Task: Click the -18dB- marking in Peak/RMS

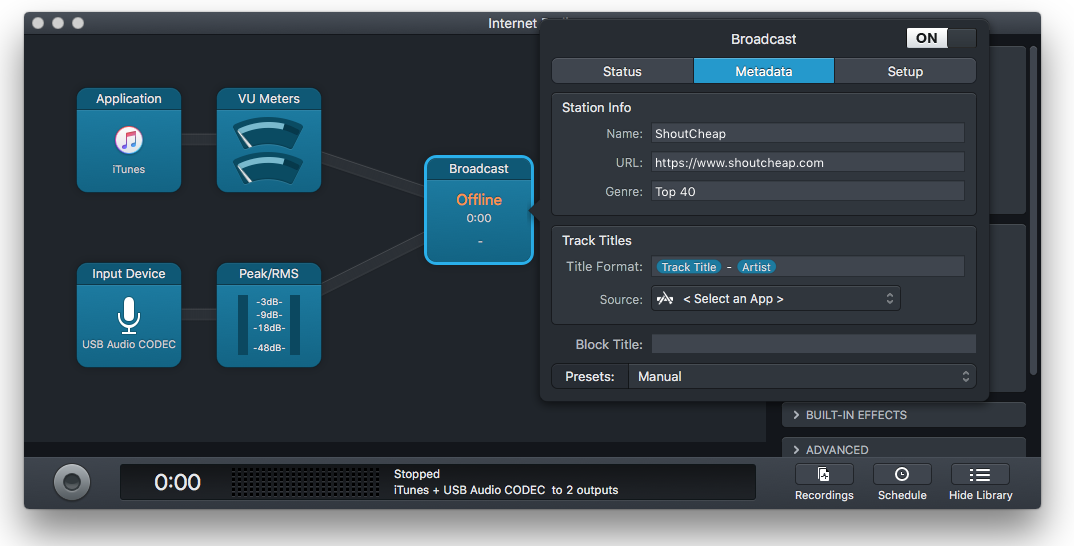Action: point(269,328)
